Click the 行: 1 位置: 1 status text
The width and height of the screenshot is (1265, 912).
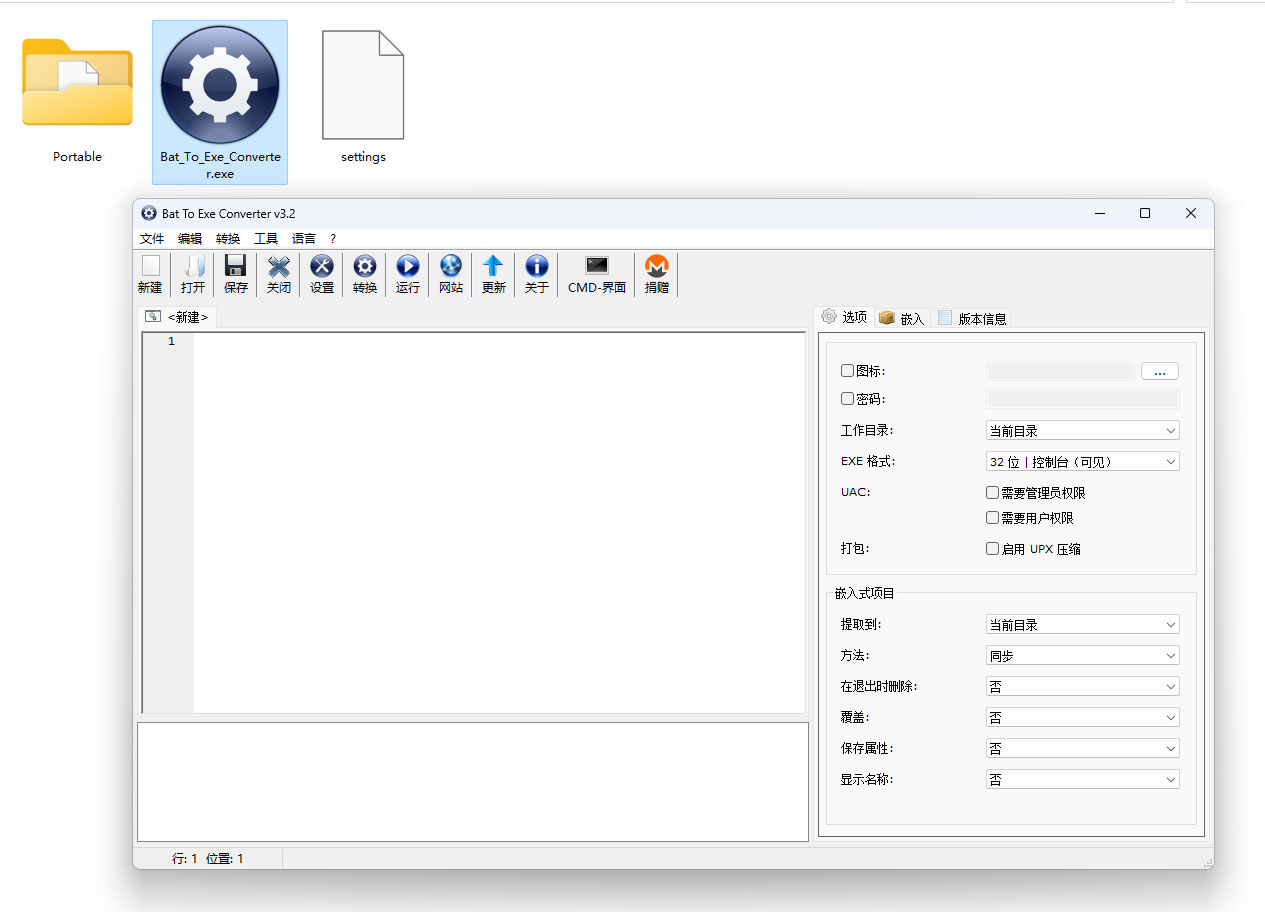[x=207, y=858]
